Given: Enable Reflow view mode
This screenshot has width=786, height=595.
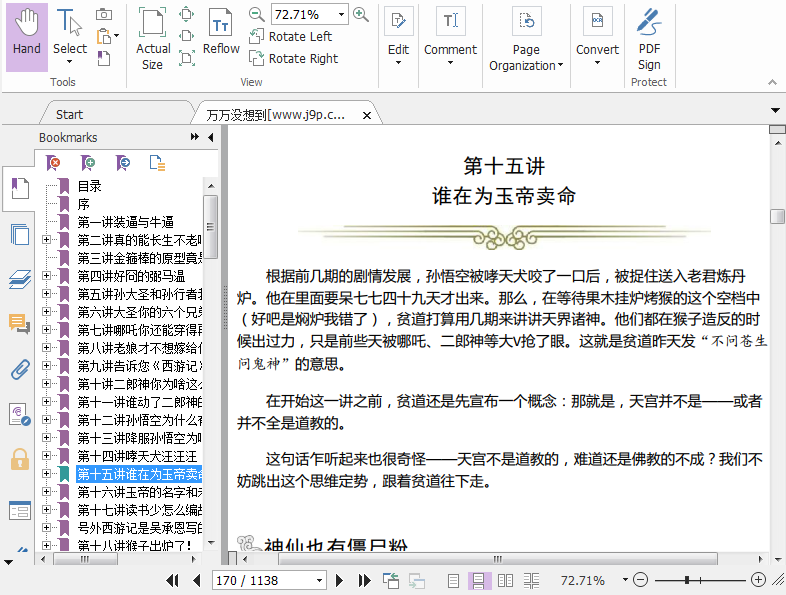Looking at the screenshot, I should tap(221, 32).
